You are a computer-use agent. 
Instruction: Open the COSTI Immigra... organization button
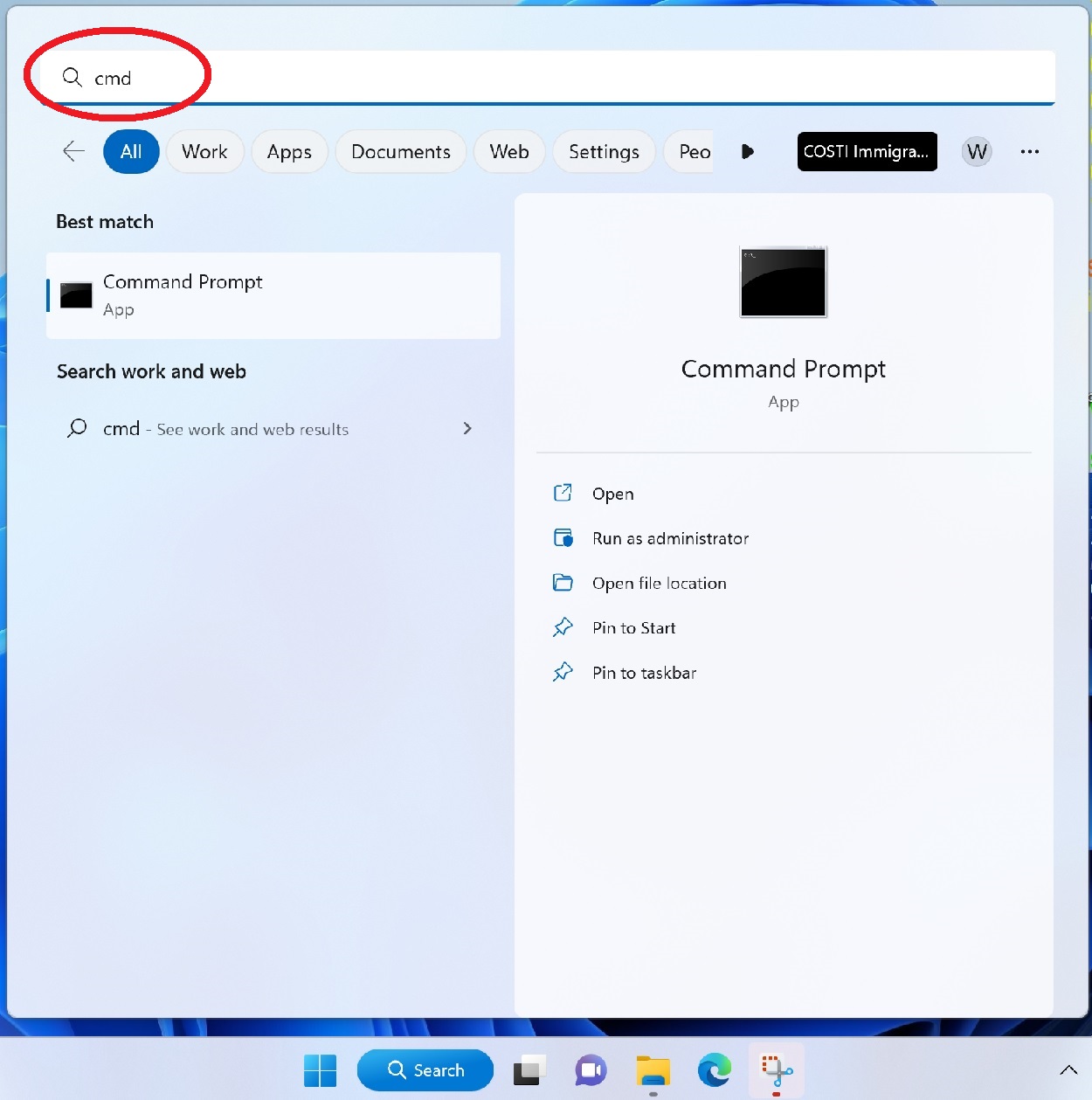coord(867,151)
